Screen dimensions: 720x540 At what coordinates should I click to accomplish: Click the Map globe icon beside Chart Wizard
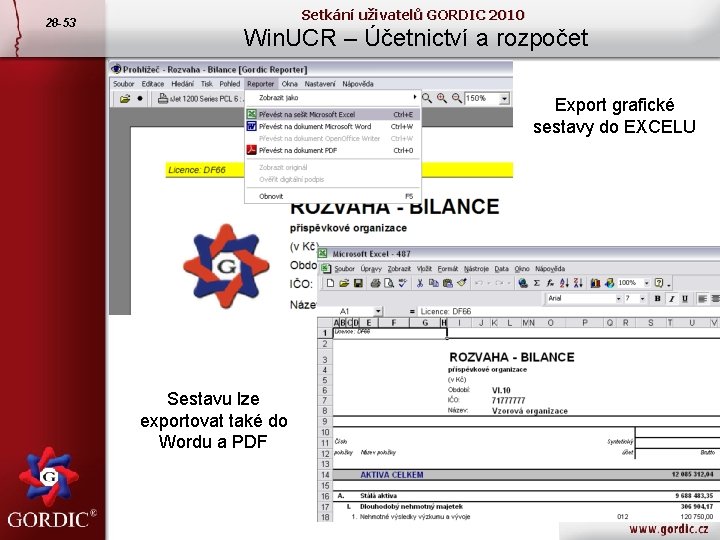pos(609,283)
